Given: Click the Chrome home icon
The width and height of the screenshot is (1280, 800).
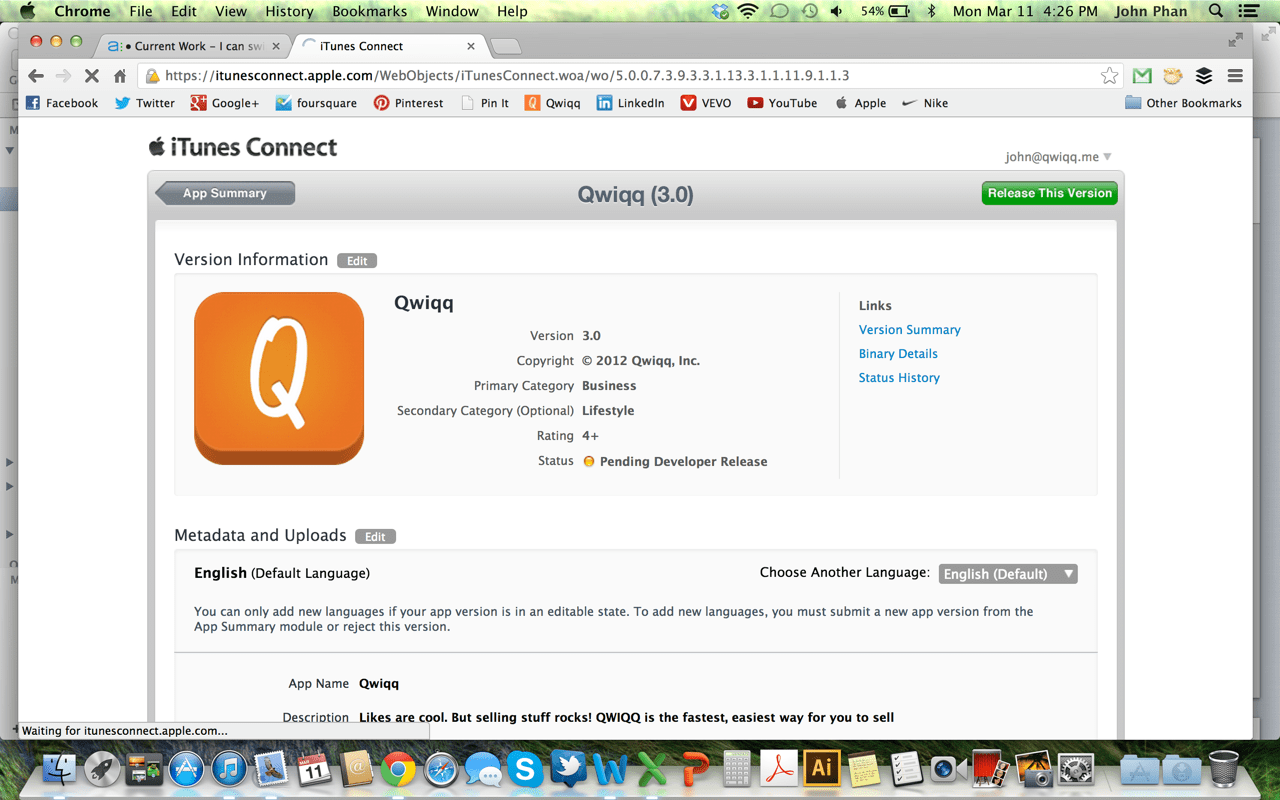Looking at the screenshot, I should [x=120, y=76].
